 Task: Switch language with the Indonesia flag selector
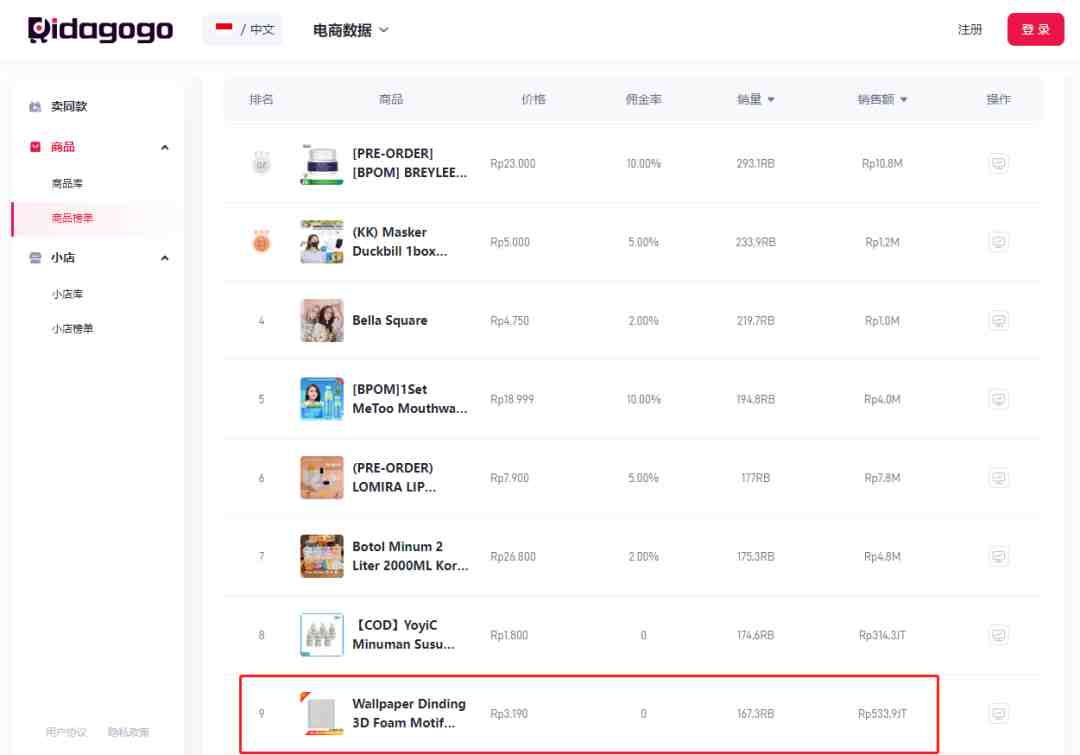point(243,30)
